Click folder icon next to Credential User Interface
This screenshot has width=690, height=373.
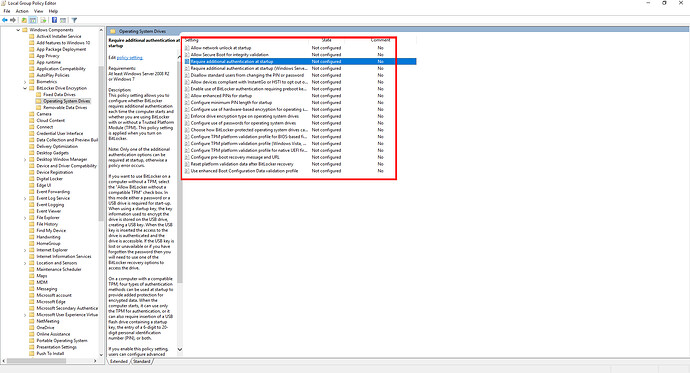click(x=31, y=133)
